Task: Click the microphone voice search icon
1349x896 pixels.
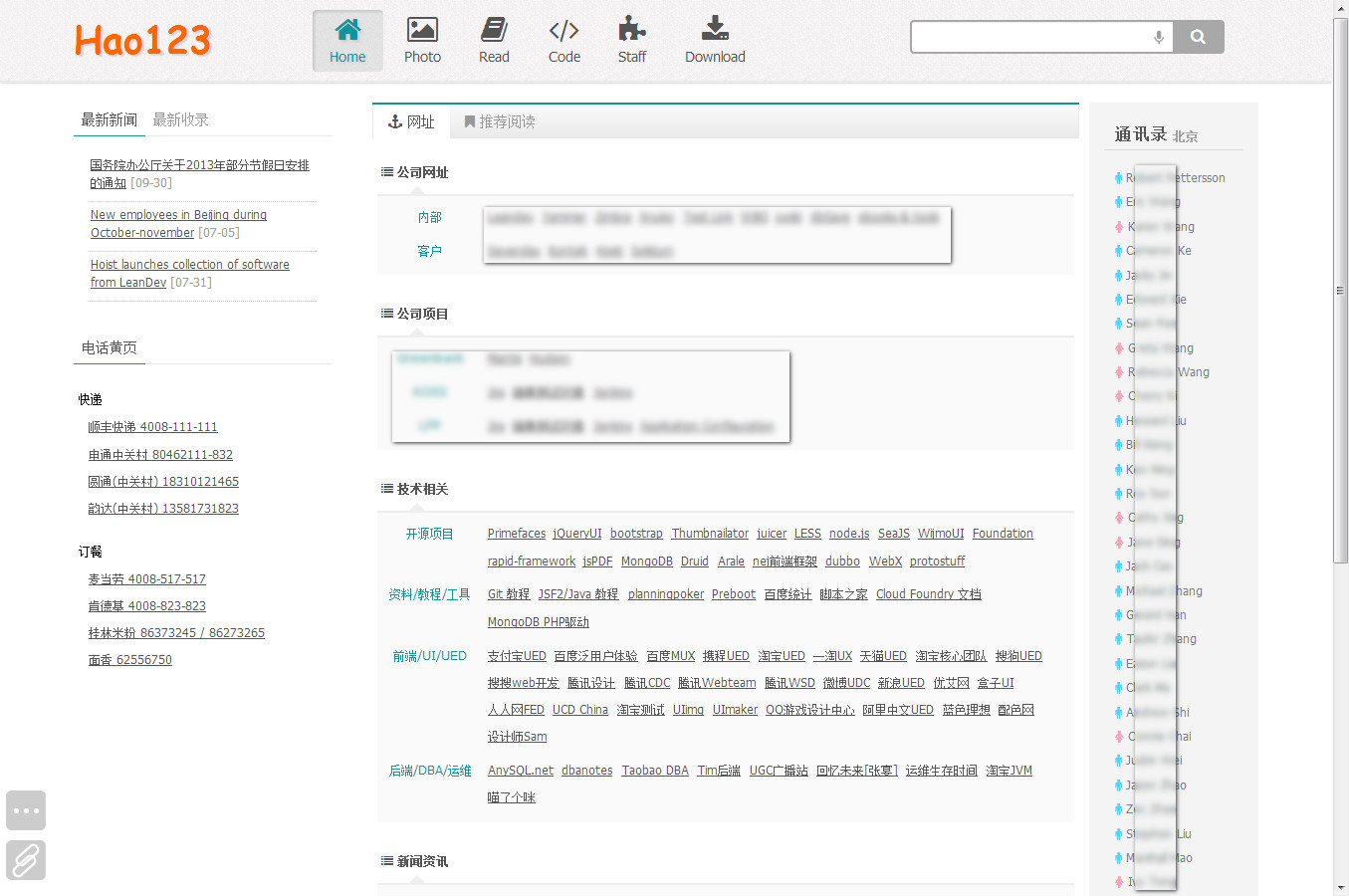Action: 1159,37
